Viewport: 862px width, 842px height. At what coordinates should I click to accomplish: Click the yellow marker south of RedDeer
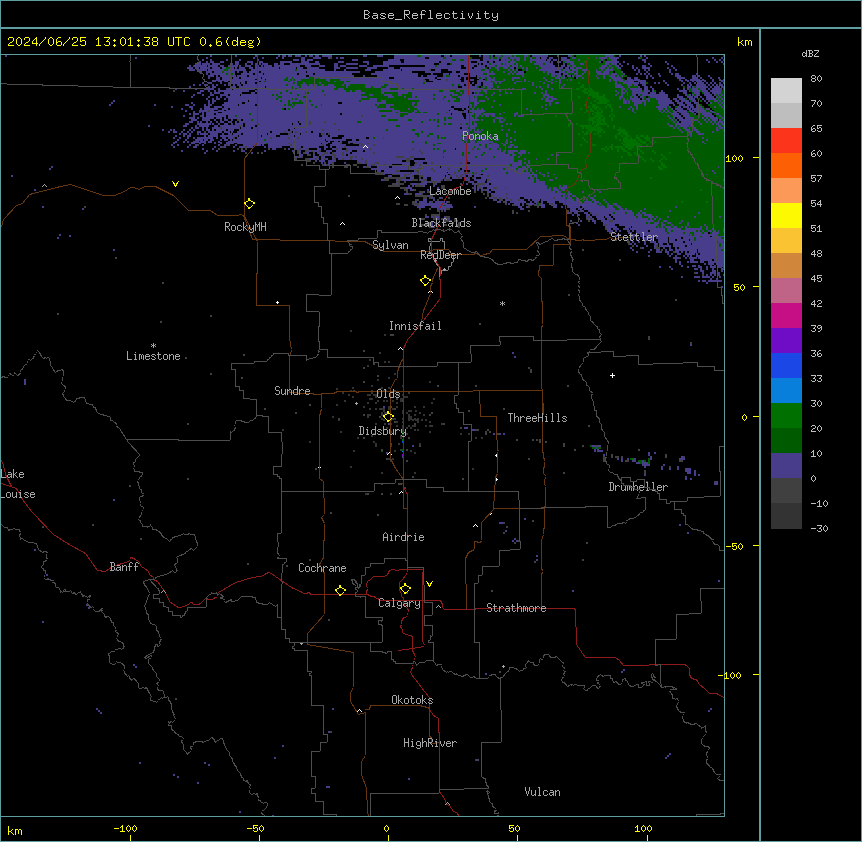click(x=426, y=281)
